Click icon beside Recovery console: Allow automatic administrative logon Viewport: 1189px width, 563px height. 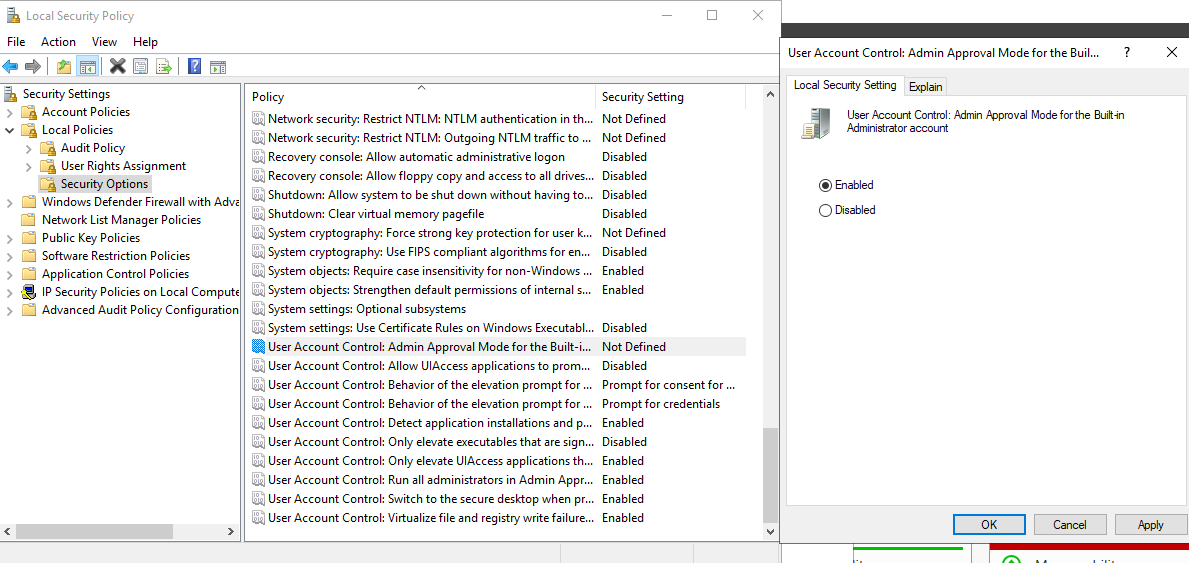click(259, 157)
